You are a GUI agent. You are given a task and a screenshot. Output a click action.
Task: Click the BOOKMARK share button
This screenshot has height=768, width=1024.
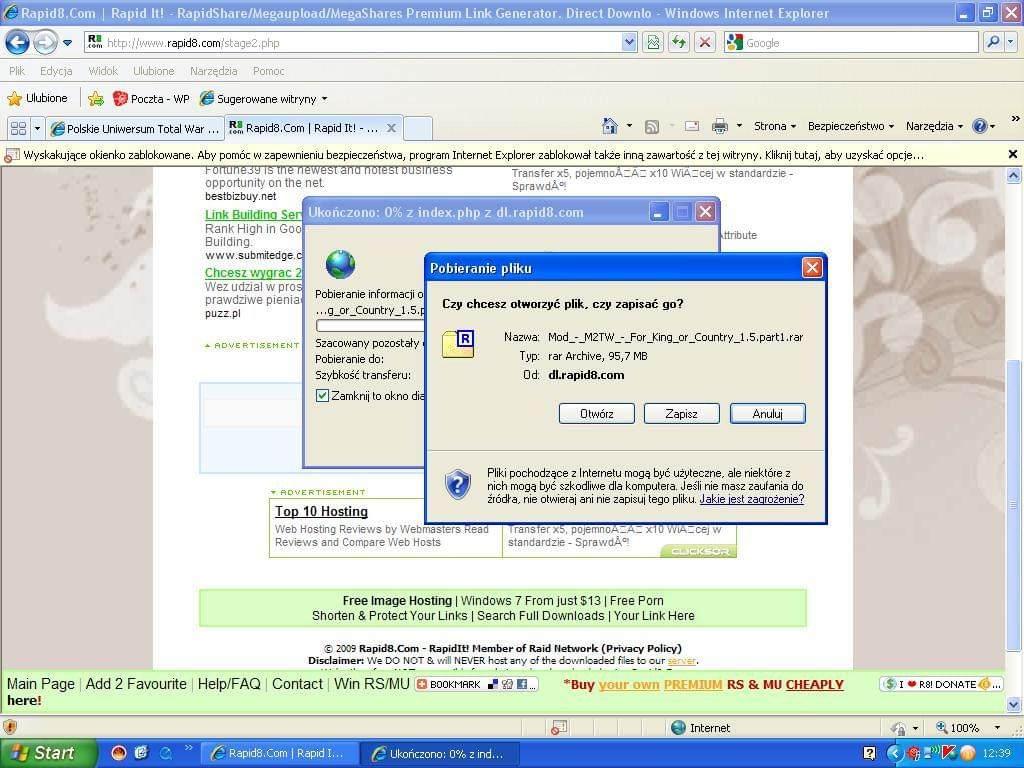tap(477, 684)
